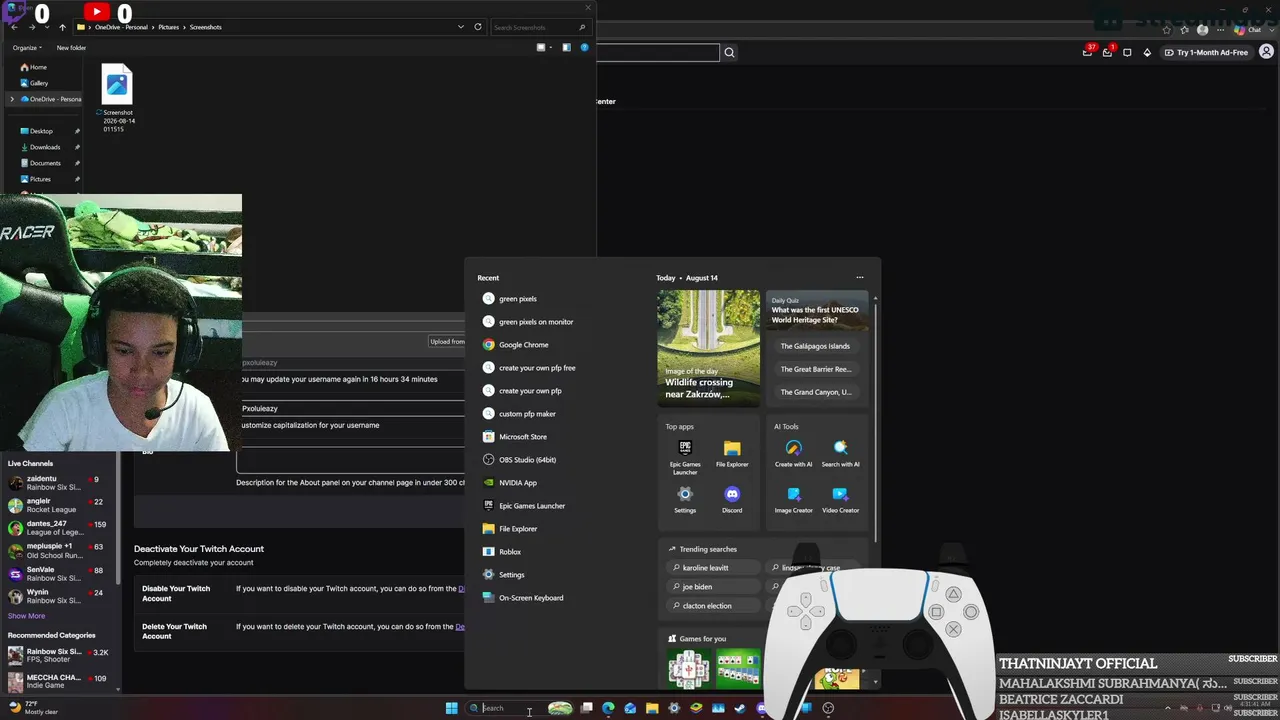Open Twitch notifications inbox with 37 badge
Screen dimensions: 1280x720
coord(1088,52)
